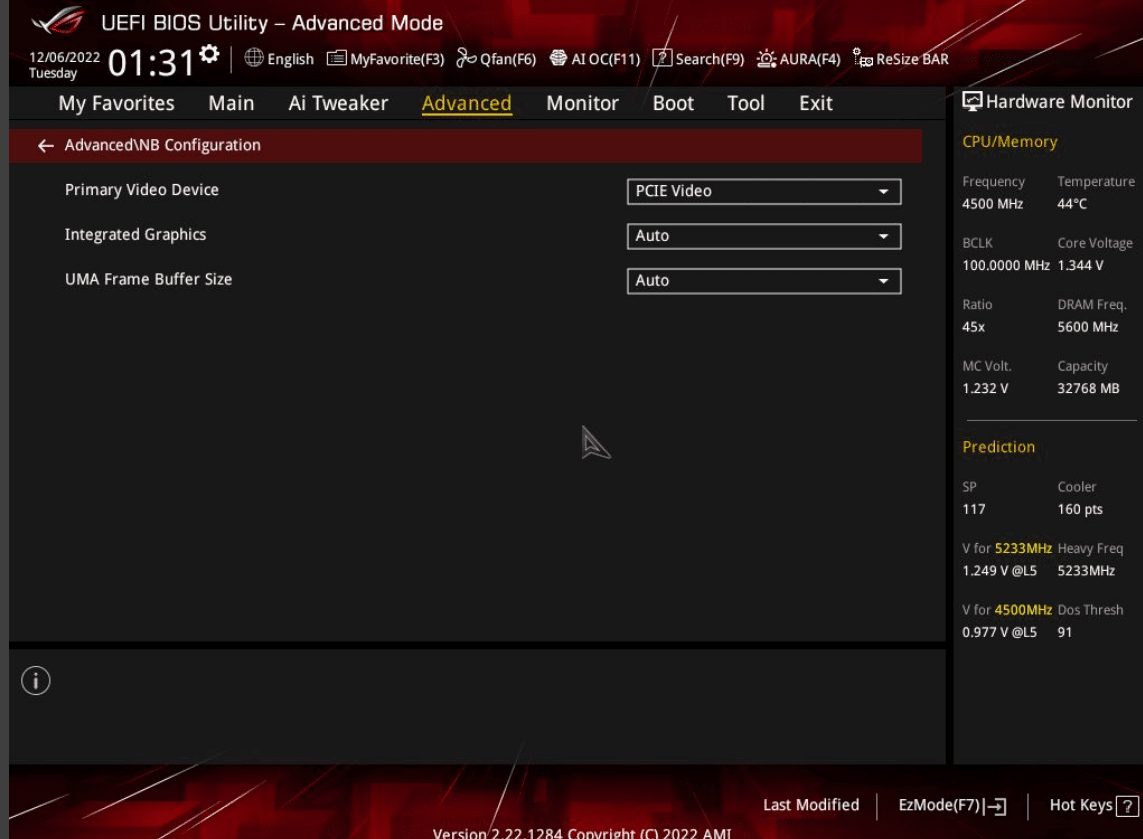Click the Qfan fan icon
Screen dimensions: 1143x839
click(x=466, y=58)
